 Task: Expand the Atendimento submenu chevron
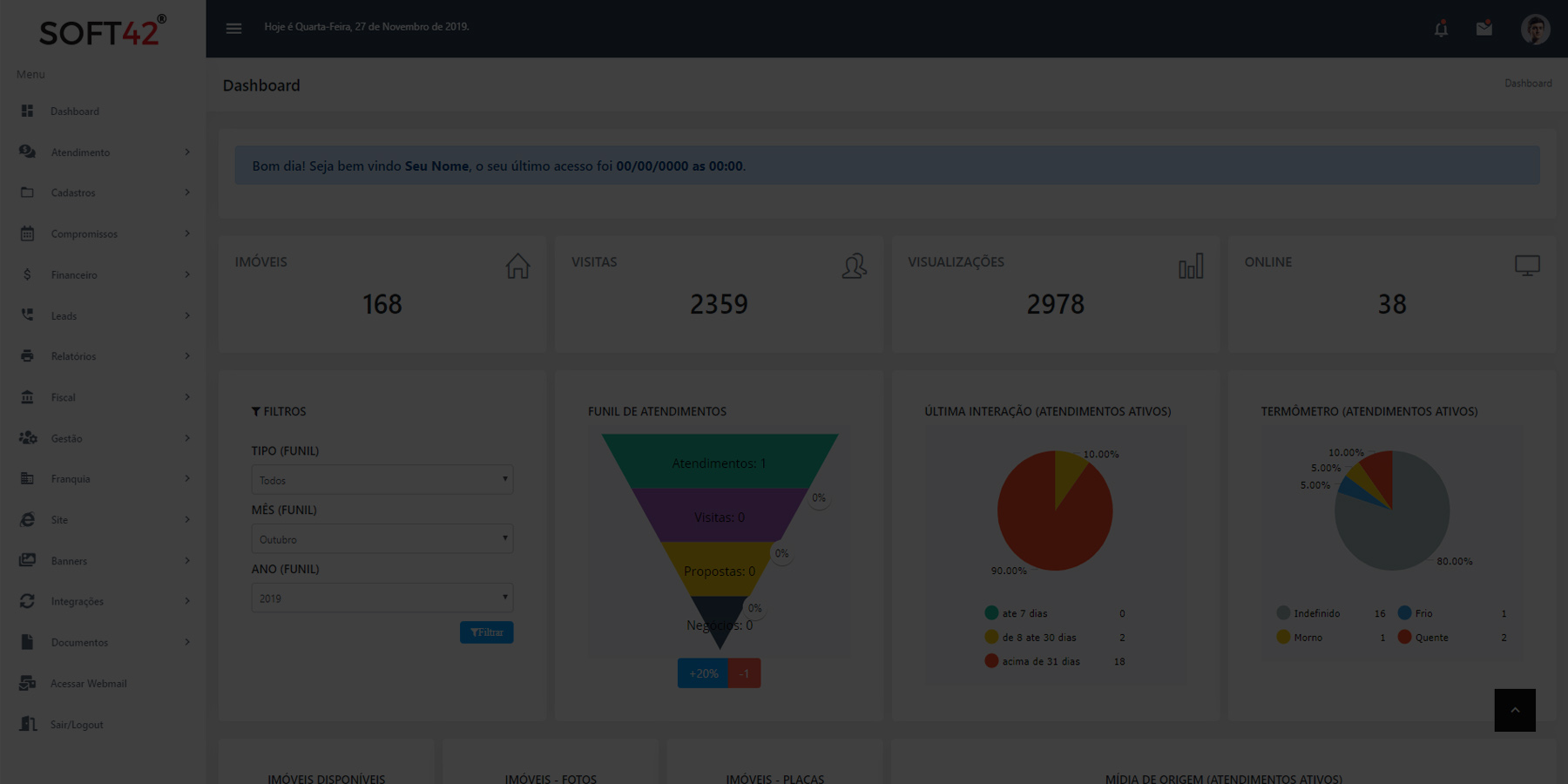click(x=187, y=152)
